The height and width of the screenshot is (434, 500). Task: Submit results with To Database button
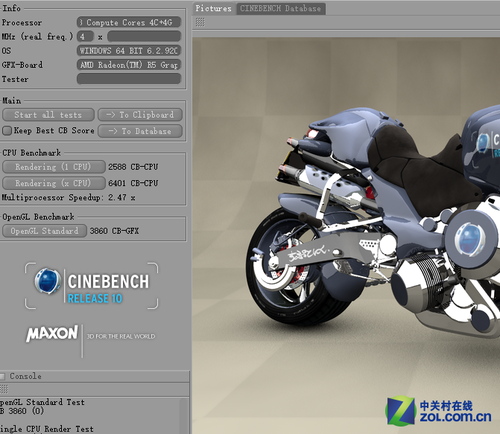[x=140, y=131]
